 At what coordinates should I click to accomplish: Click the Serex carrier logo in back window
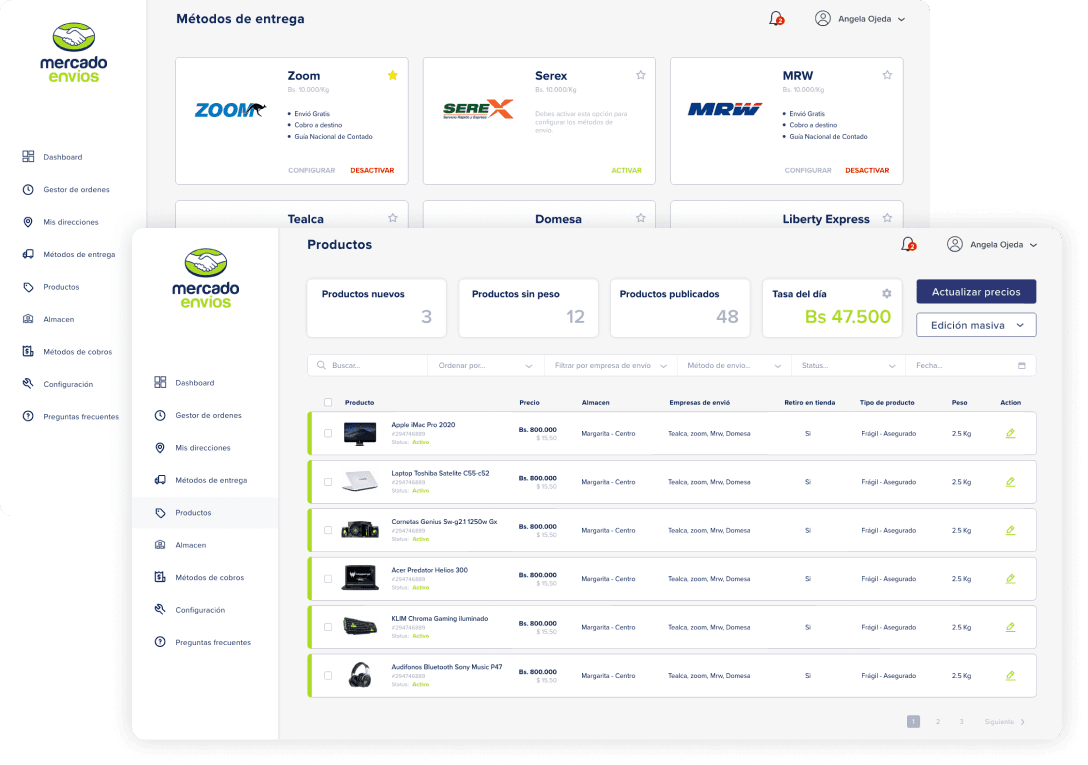point(478,109)
